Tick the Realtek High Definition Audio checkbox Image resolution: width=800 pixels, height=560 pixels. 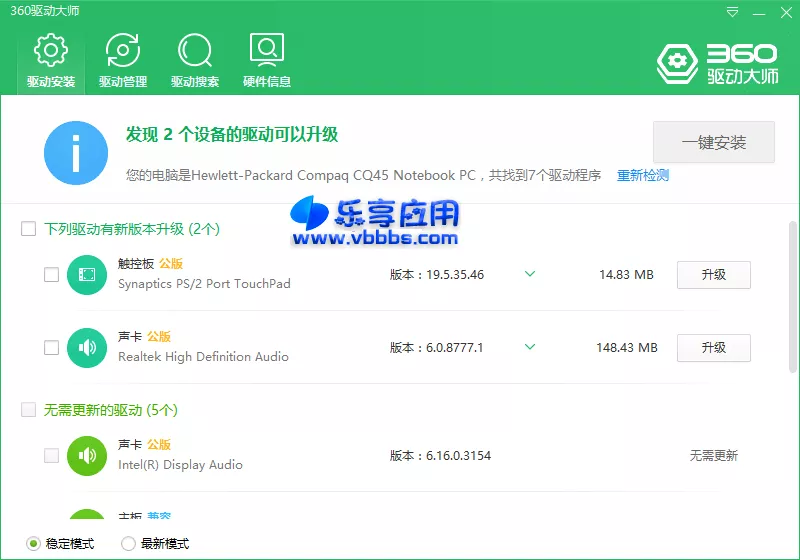pyautogui.click(x=52, y=348)
